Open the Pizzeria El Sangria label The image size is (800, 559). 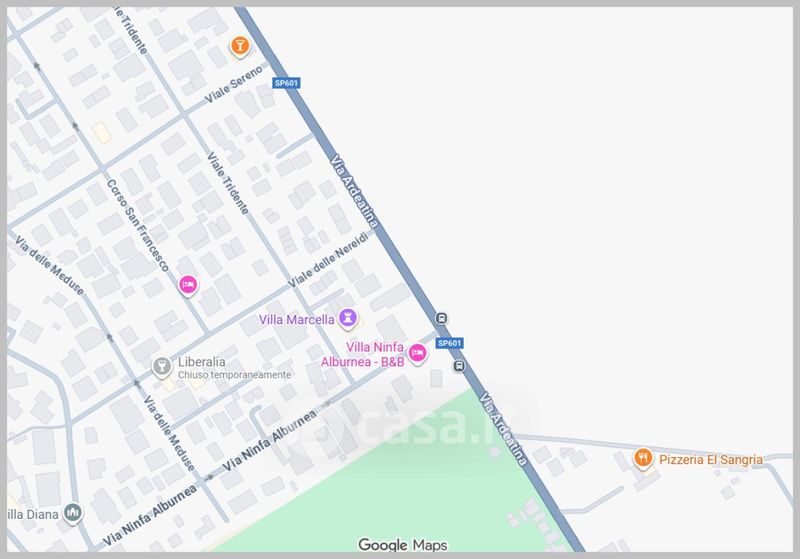point(711,460)
